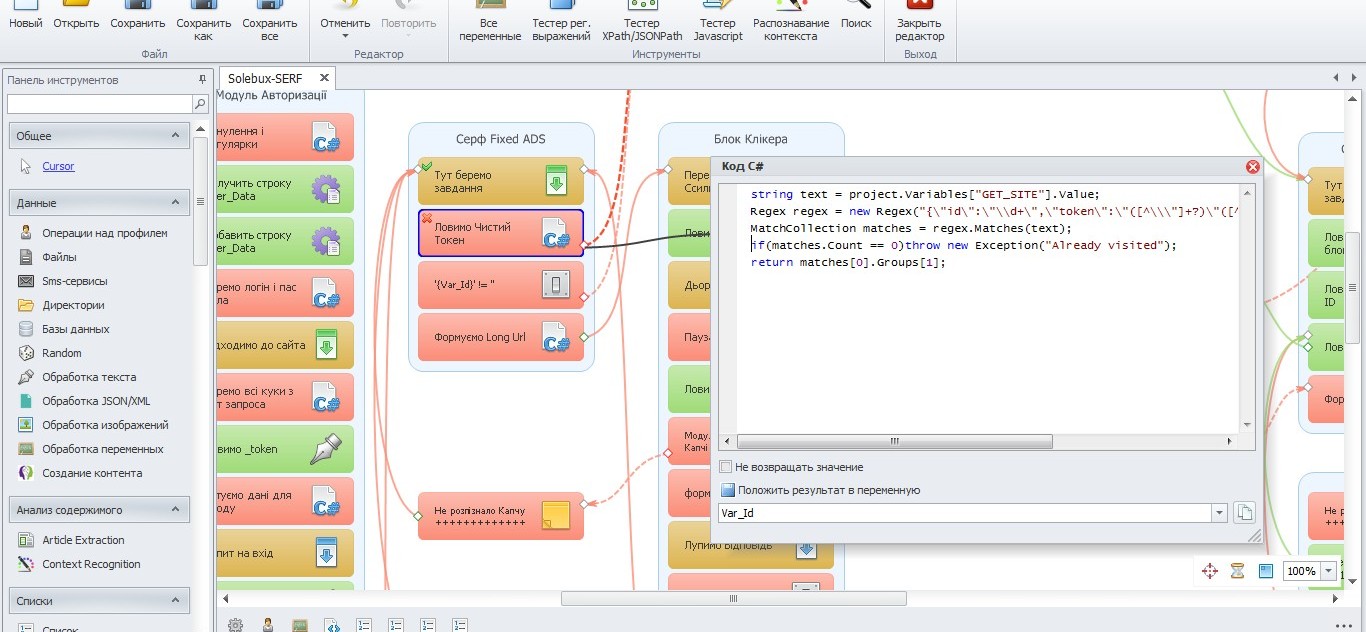Click the hourglass icon near zoom
This screenshot has height=632, width=1366.
coord(1237,571)
